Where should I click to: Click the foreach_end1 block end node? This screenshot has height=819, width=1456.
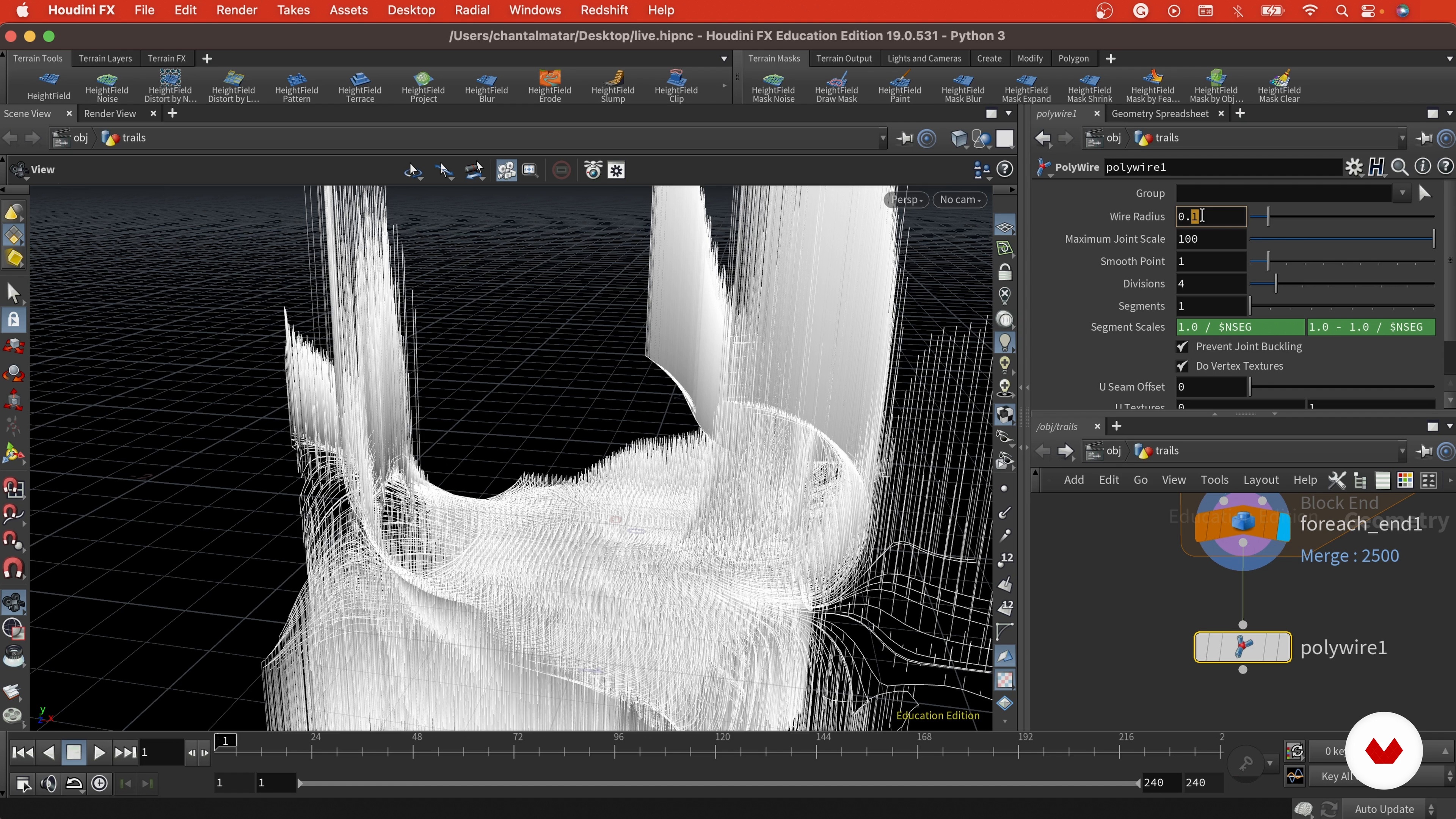(x=1243, y=523)
